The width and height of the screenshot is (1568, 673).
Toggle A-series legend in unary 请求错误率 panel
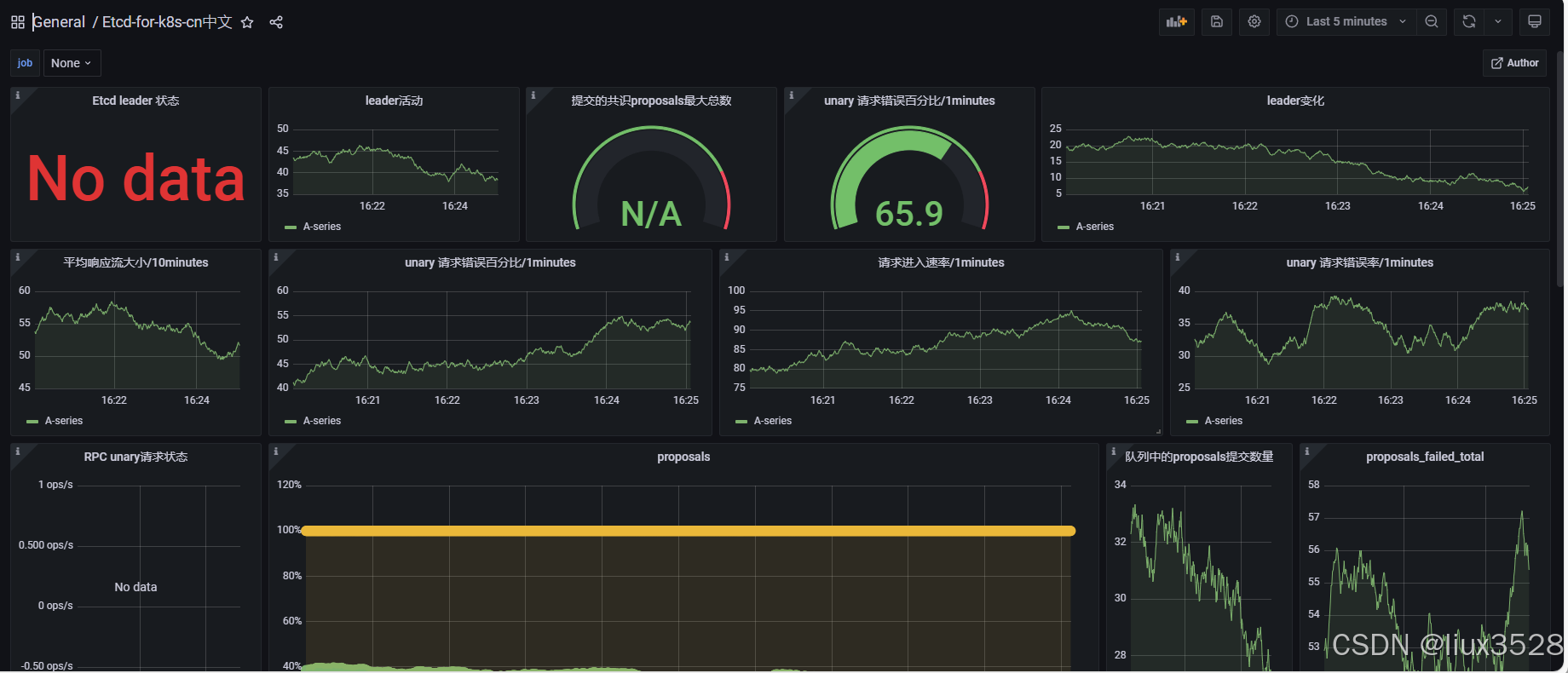tap(1223, 421)
